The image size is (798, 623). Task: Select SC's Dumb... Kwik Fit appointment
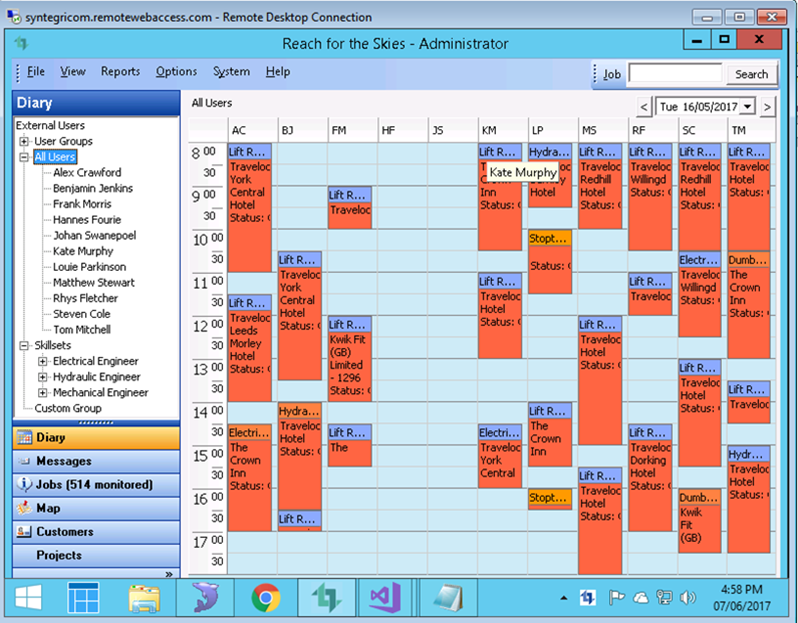(700, 521)
